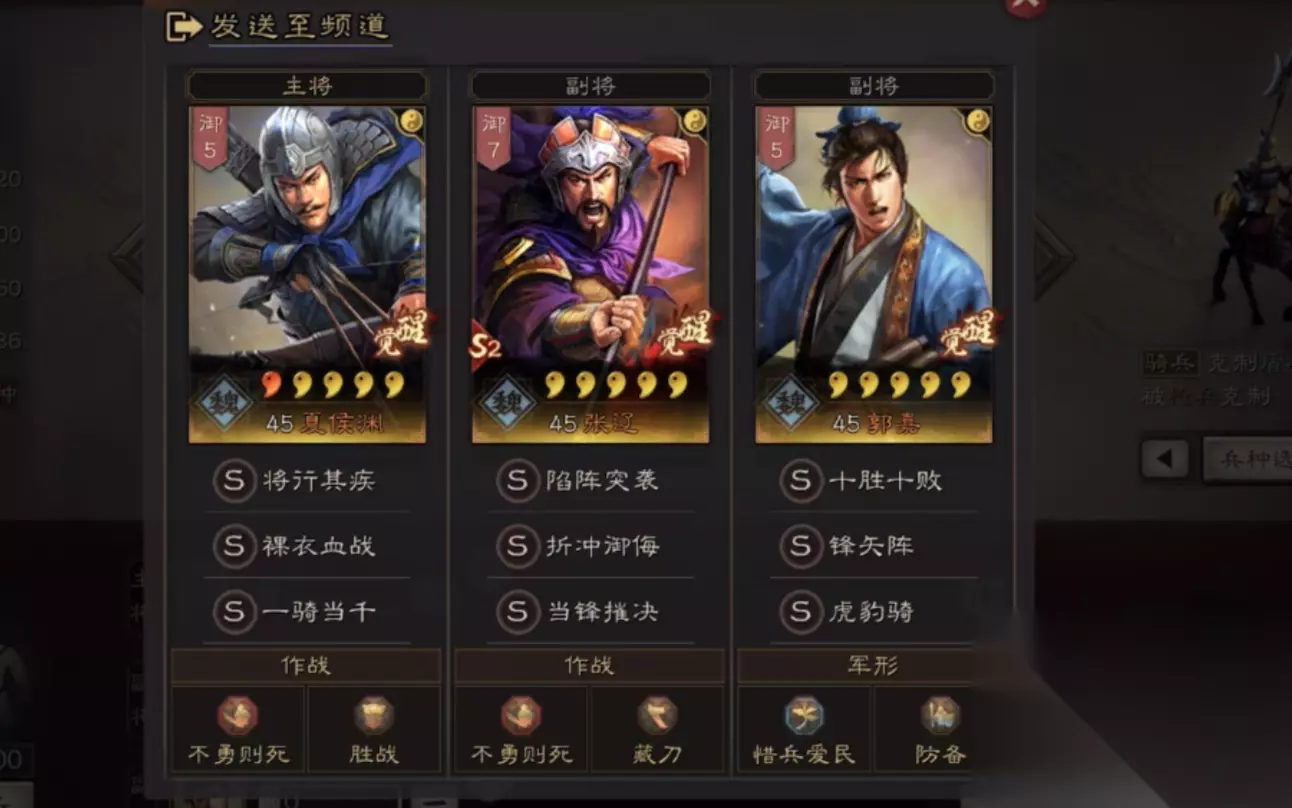
Task: Close the team share dialog
Action: coord(1026,5)
